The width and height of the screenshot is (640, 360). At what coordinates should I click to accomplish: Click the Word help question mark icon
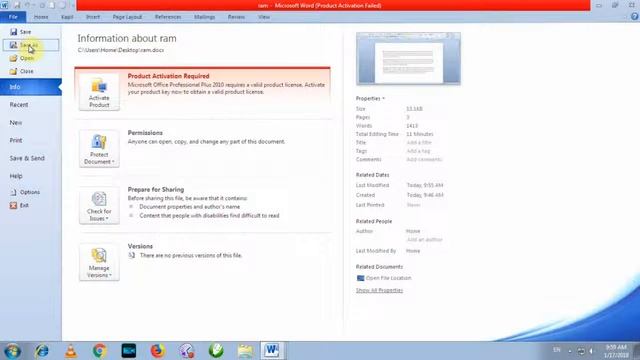(634, 17)
